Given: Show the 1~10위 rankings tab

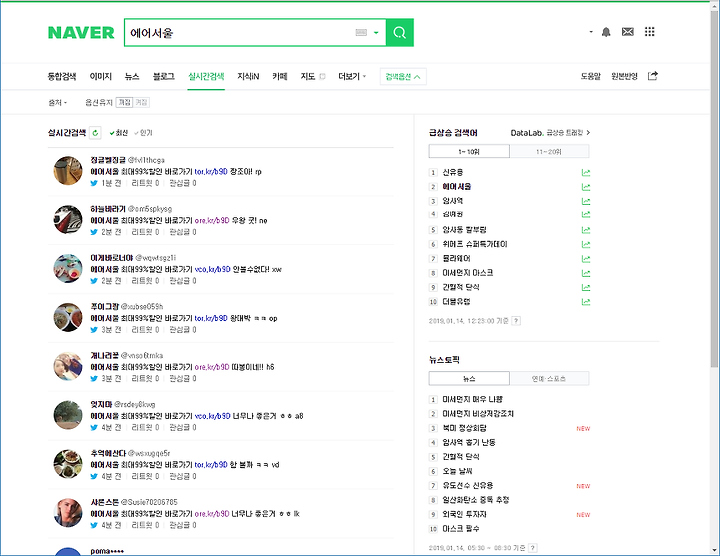Looking at the screenshot, I should click(x=469, y=151).
